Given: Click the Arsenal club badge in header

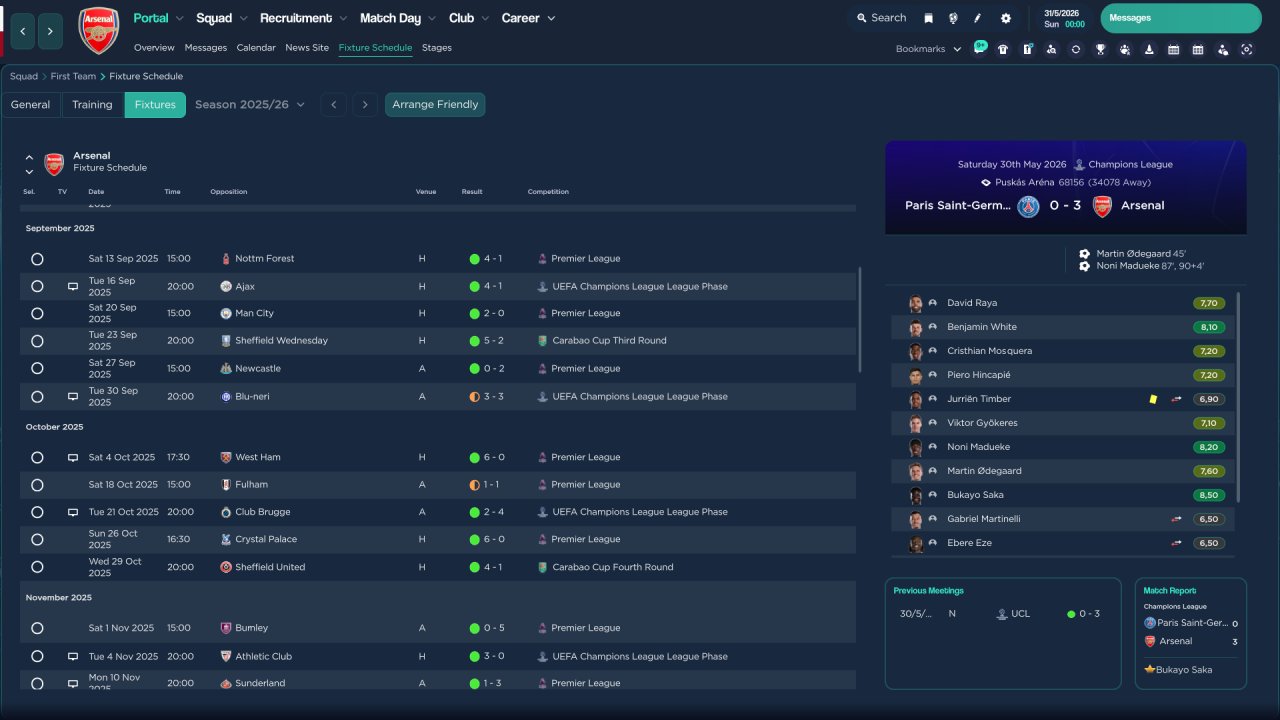Looking at the screenshot, I should [x=98, y=31].
